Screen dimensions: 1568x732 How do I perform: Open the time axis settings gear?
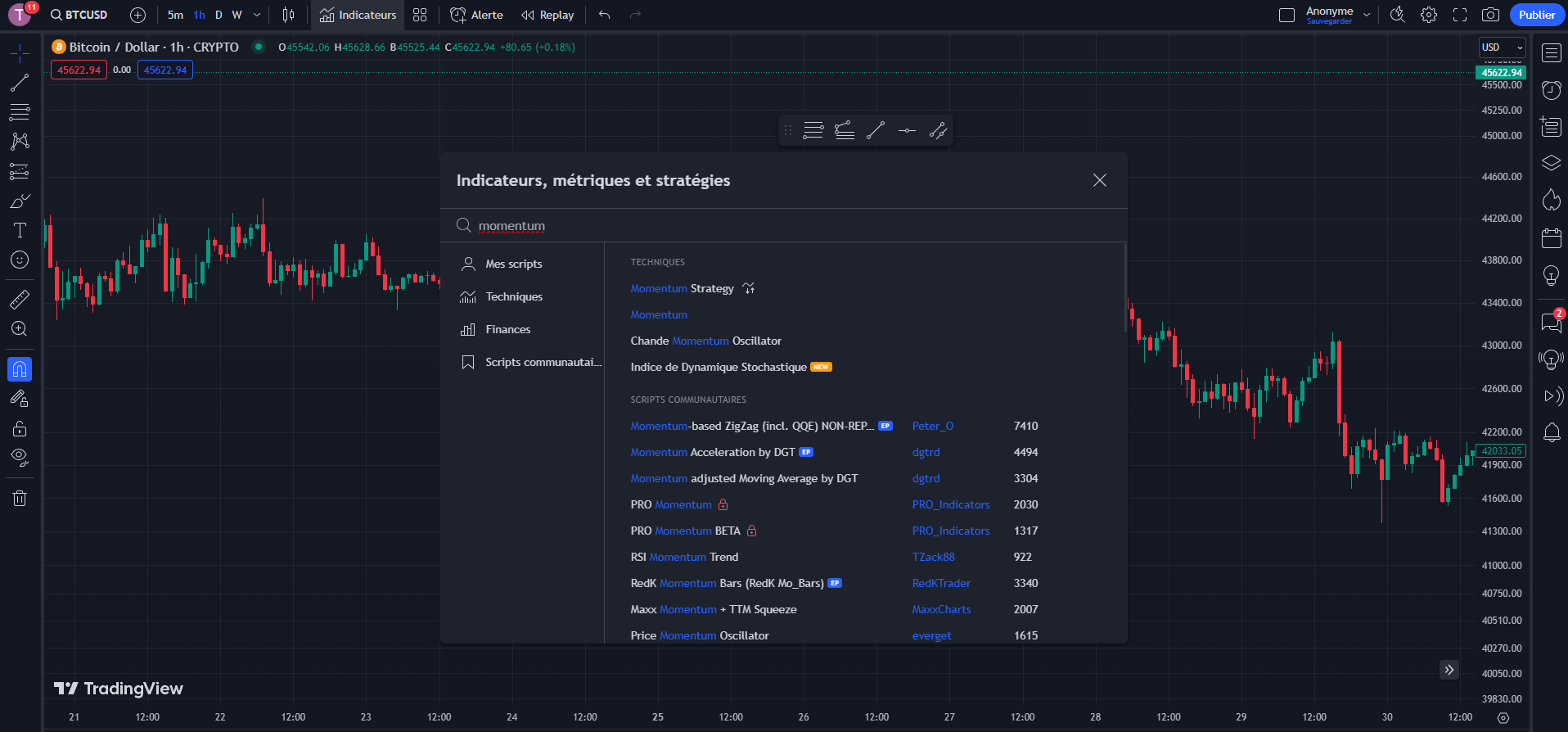pyautogui.click(x=1503, y=718)
